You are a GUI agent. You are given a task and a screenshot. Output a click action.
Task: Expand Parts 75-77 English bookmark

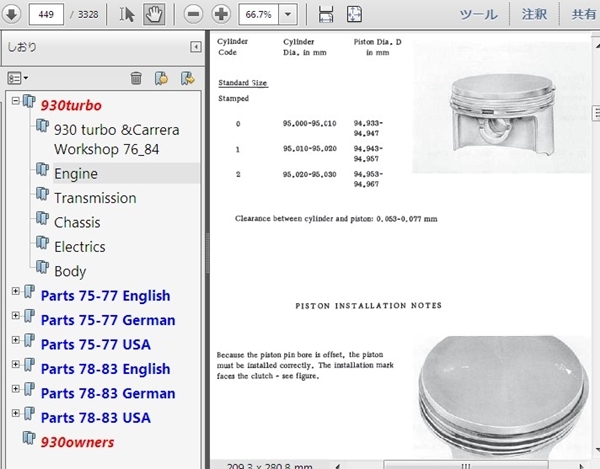(15, 291)
